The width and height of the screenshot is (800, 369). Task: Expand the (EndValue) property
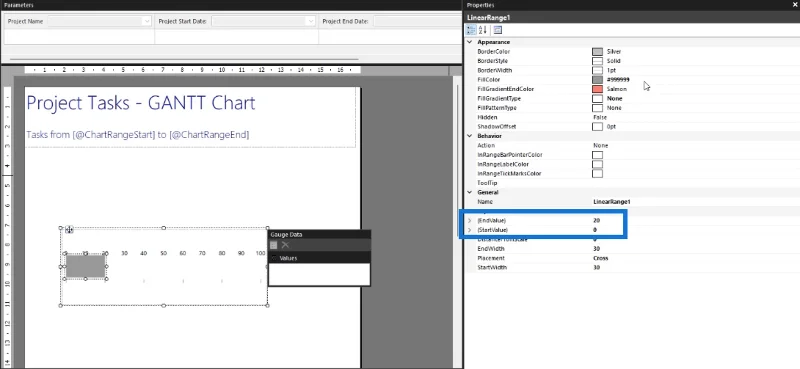(x=470, y=220)
